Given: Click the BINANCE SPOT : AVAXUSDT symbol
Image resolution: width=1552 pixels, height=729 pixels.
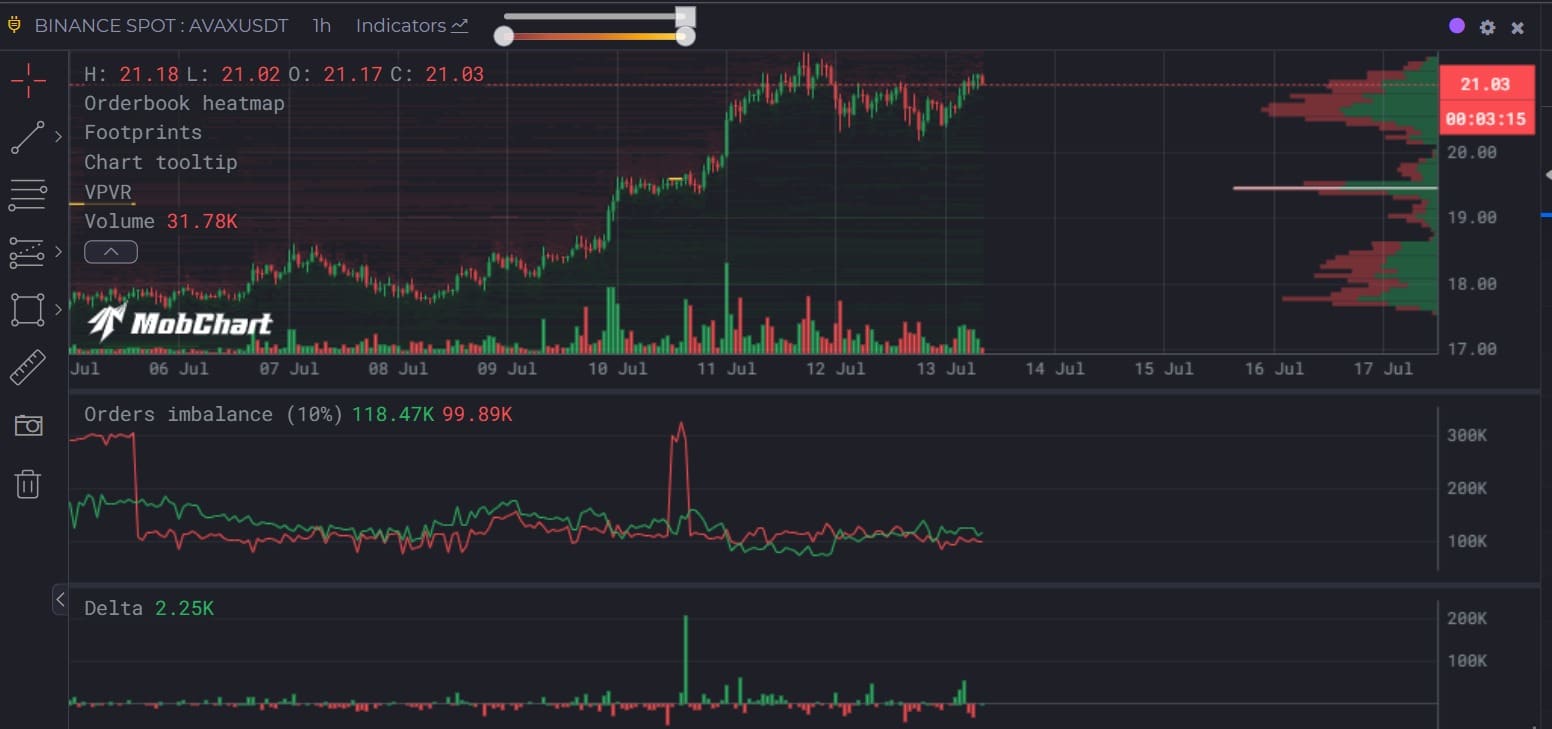Looking at the screenshot, I should 161,26.
